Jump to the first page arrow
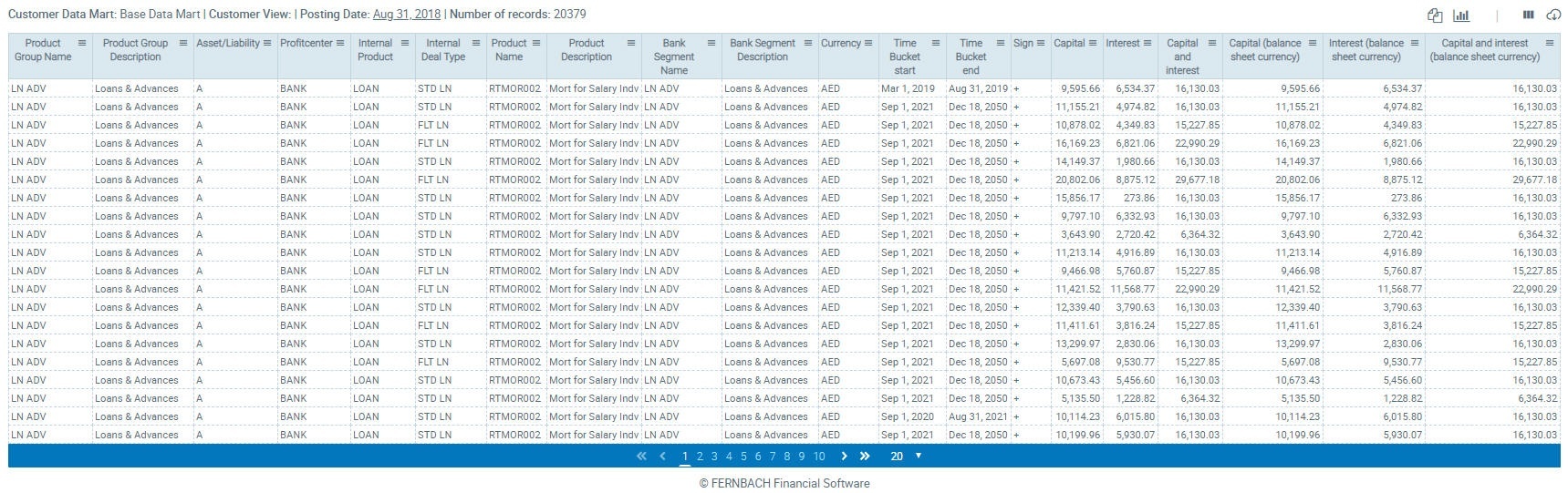 tap(641, 457)
